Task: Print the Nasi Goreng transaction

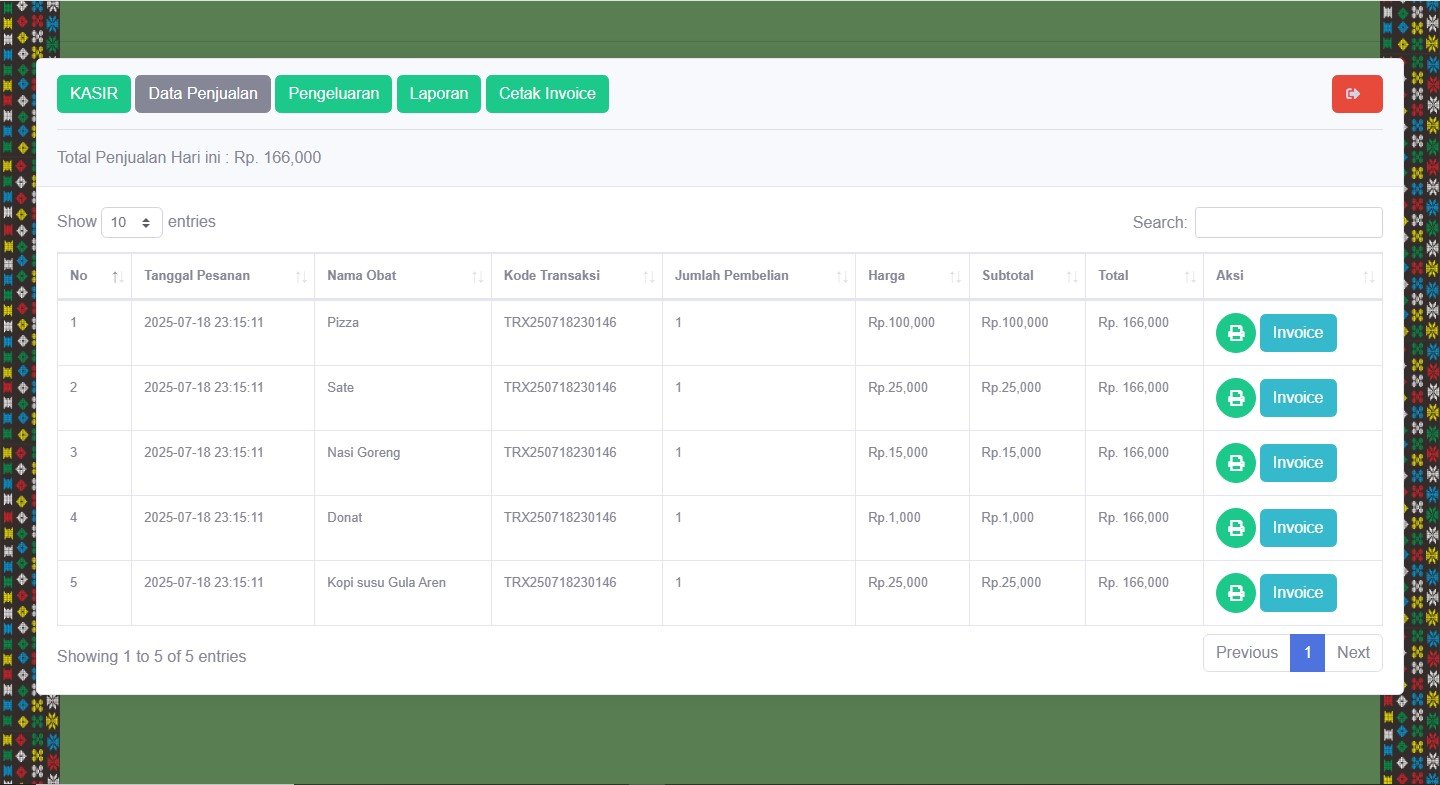Action: click(x=1235, y=463)
